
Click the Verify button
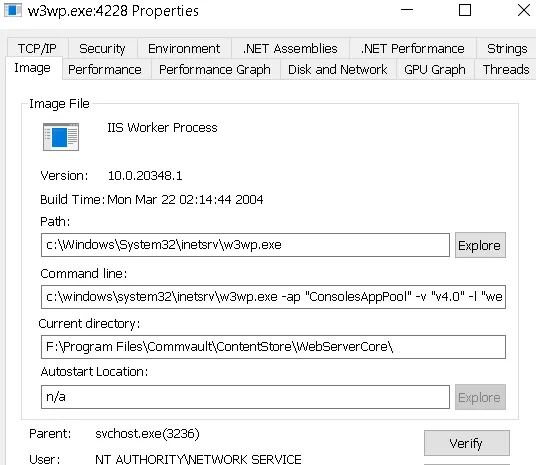pos(467,443)
